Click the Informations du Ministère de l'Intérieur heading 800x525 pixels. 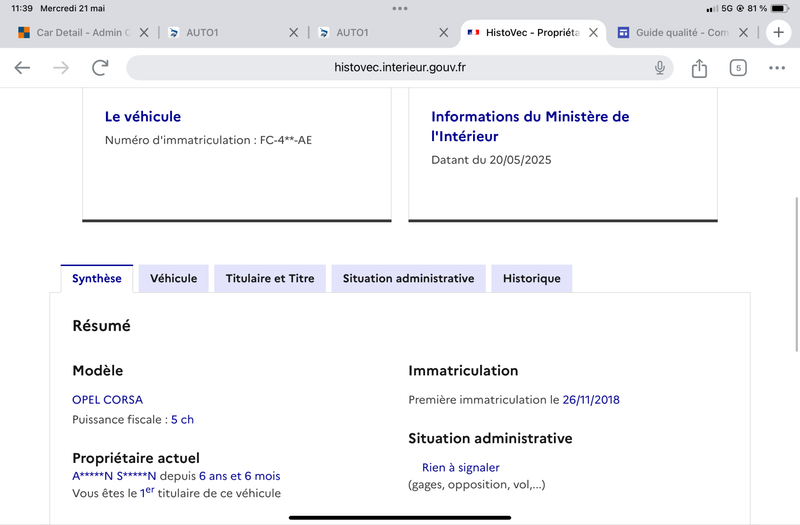click(x=530, y=127)
